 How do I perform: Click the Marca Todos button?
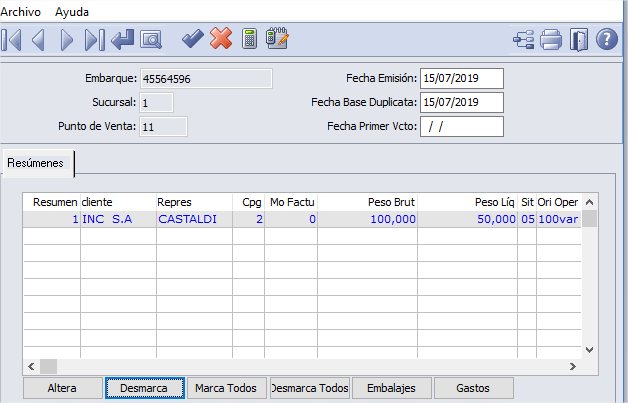tap(226, 388)
